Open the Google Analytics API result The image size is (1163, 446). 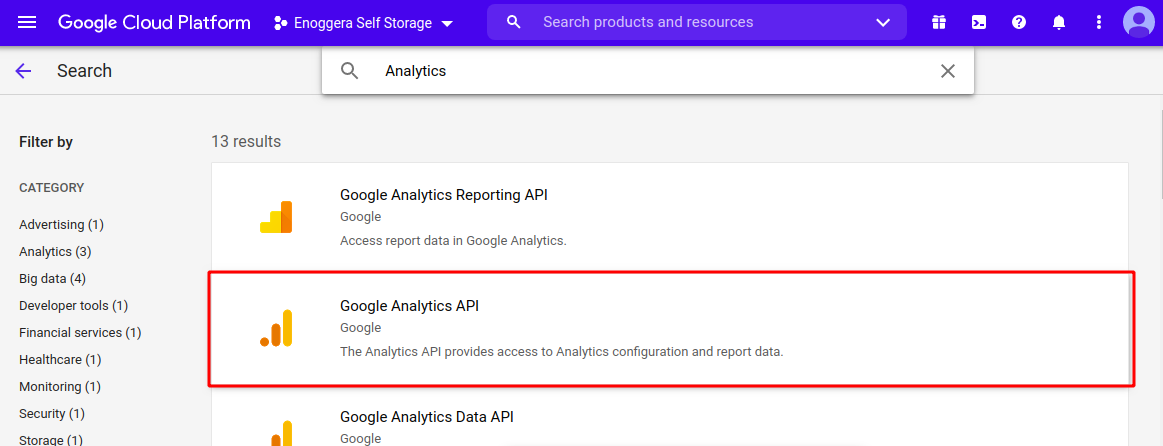(x=669, y=328)
